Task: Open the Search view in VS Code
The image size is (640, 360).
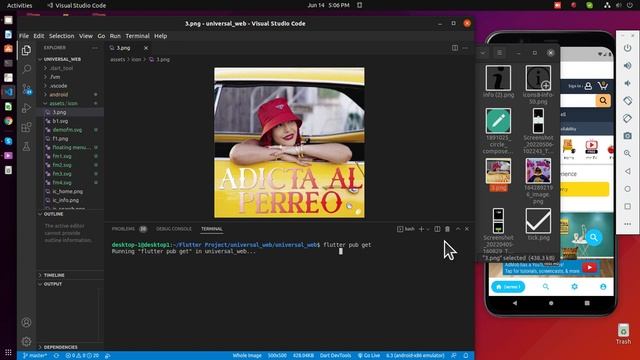Action: (x=27, y=69)
